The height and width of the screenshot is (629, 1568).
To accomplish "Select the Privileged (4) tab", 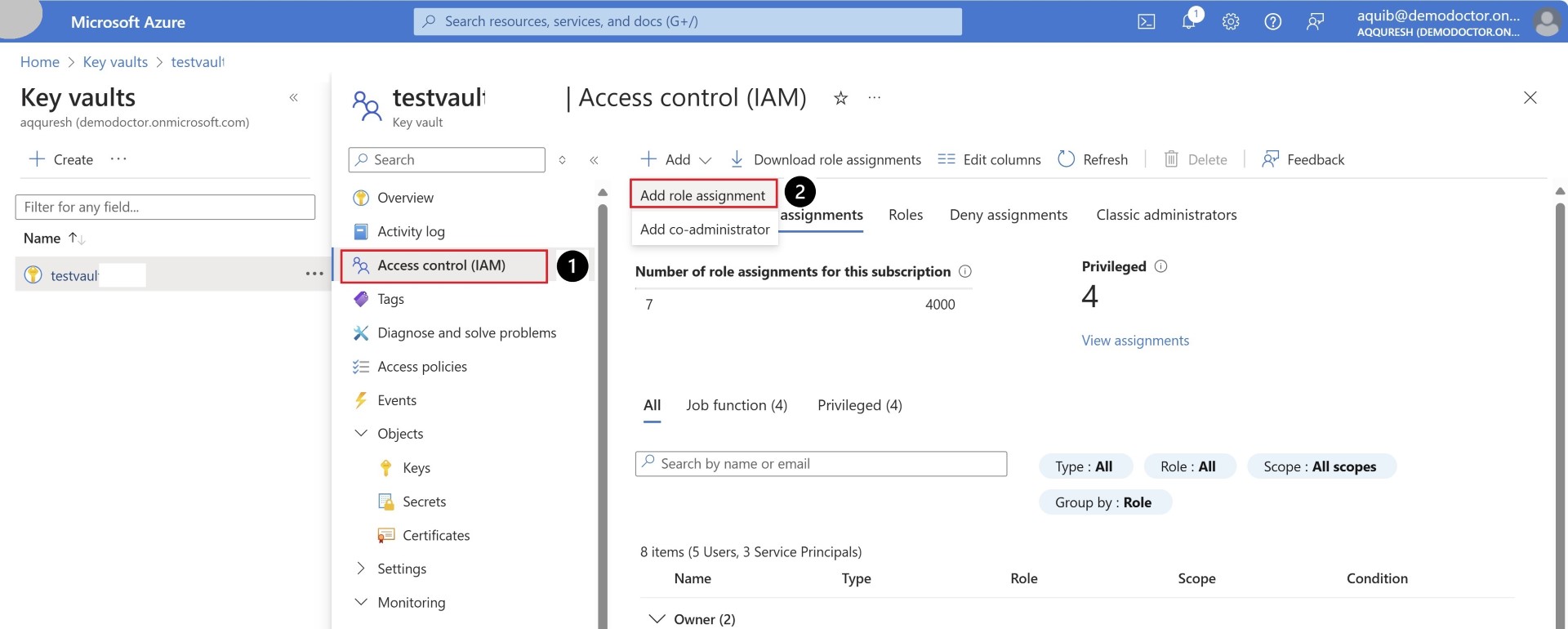I will [860, 405].
